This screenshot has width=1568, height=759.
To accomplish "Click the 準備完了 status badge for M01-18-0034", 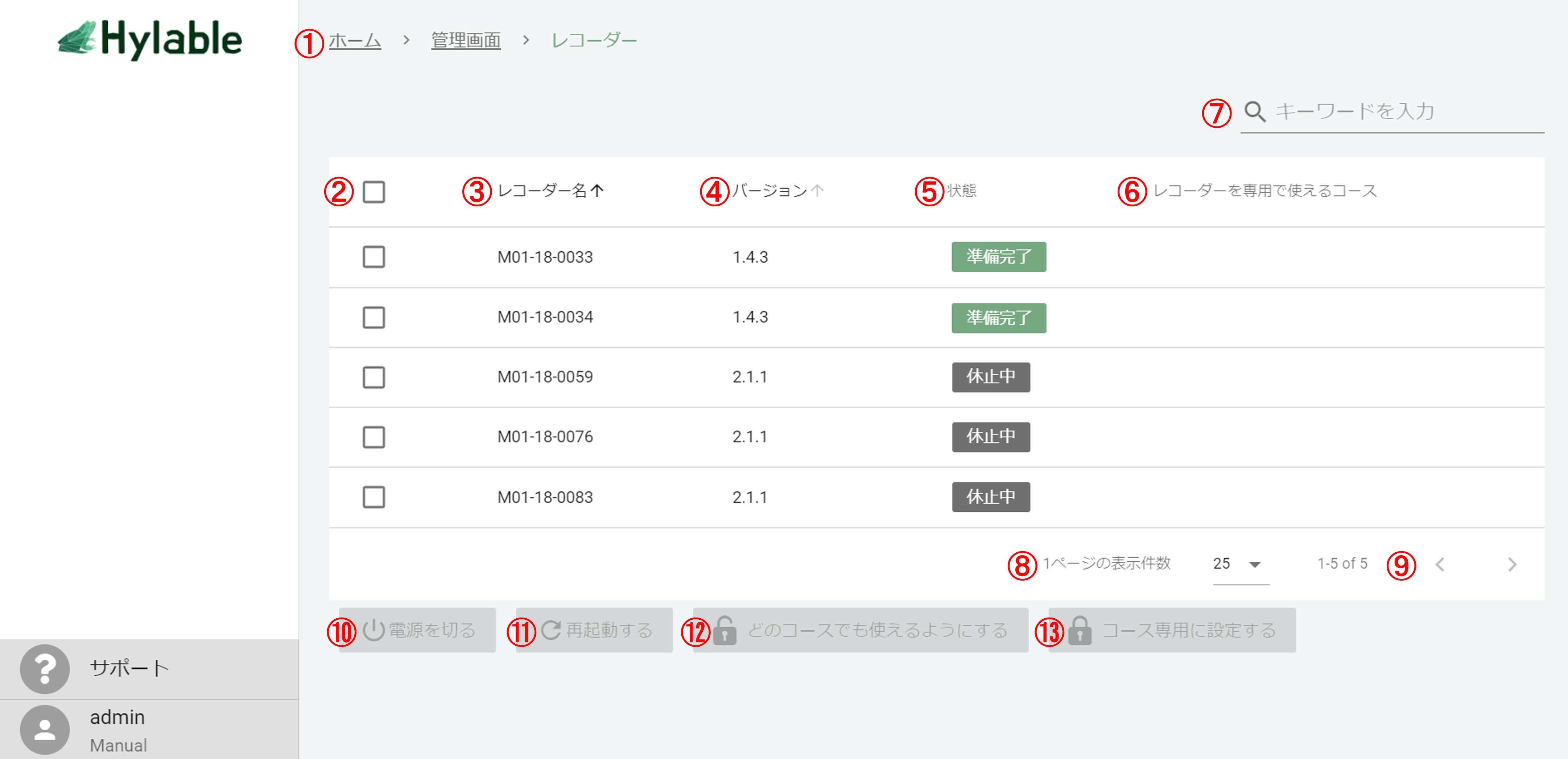I will coord(998,318).
